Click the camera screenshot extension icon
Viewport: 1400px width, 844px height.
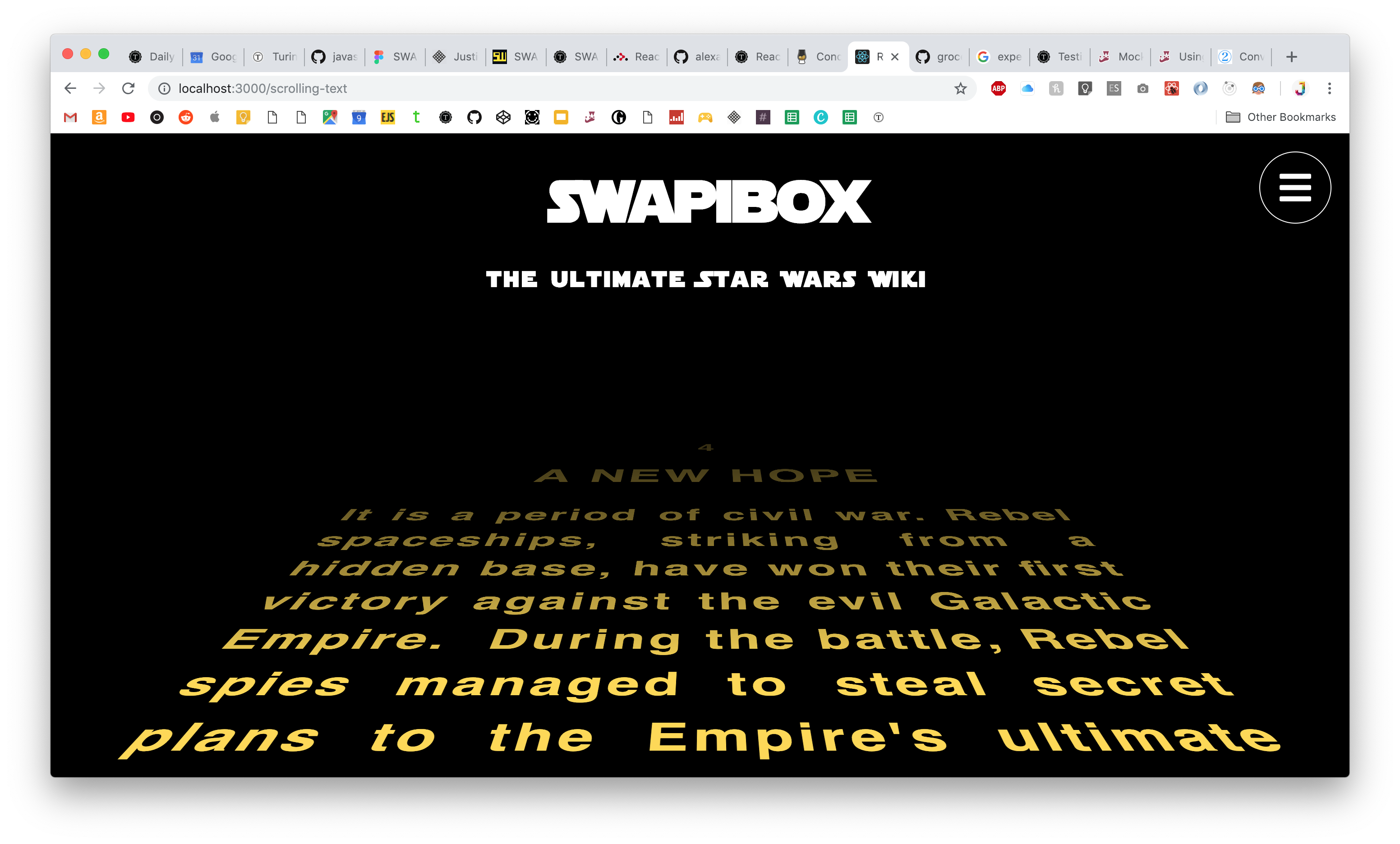(1142, 89)
